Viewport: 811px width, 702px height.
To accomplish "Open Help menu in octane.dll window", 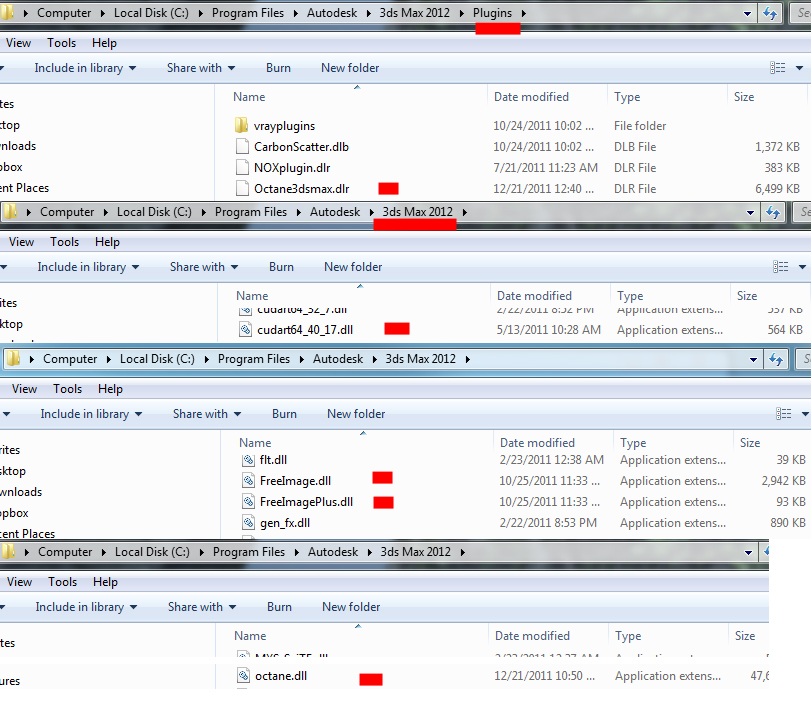I will point(106,582).
